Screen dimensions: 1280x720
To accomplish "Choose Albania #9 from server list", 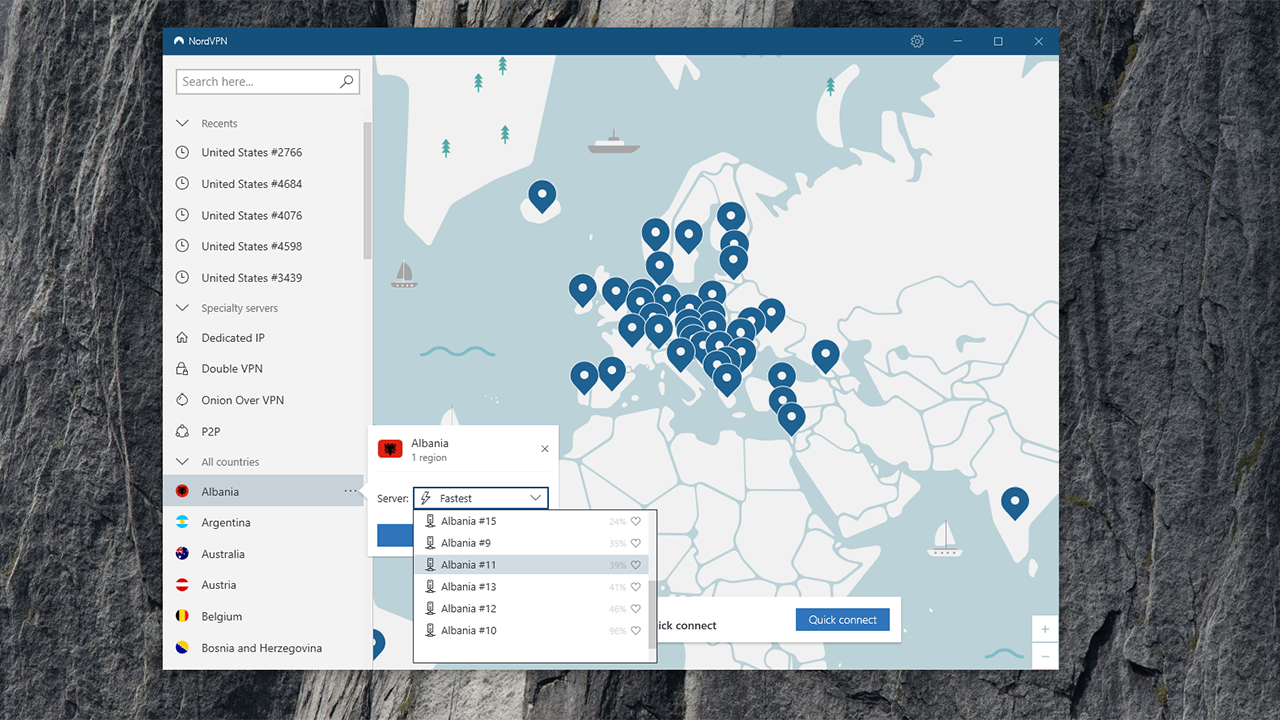I will pyautogui.click(x=531, y=543).
